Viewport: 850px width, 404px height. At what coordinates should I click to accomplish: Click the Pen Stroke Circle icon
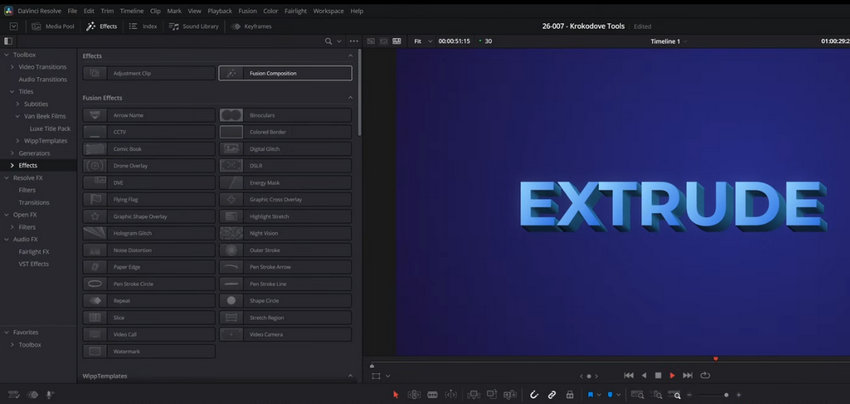click(x=95, y=284)
